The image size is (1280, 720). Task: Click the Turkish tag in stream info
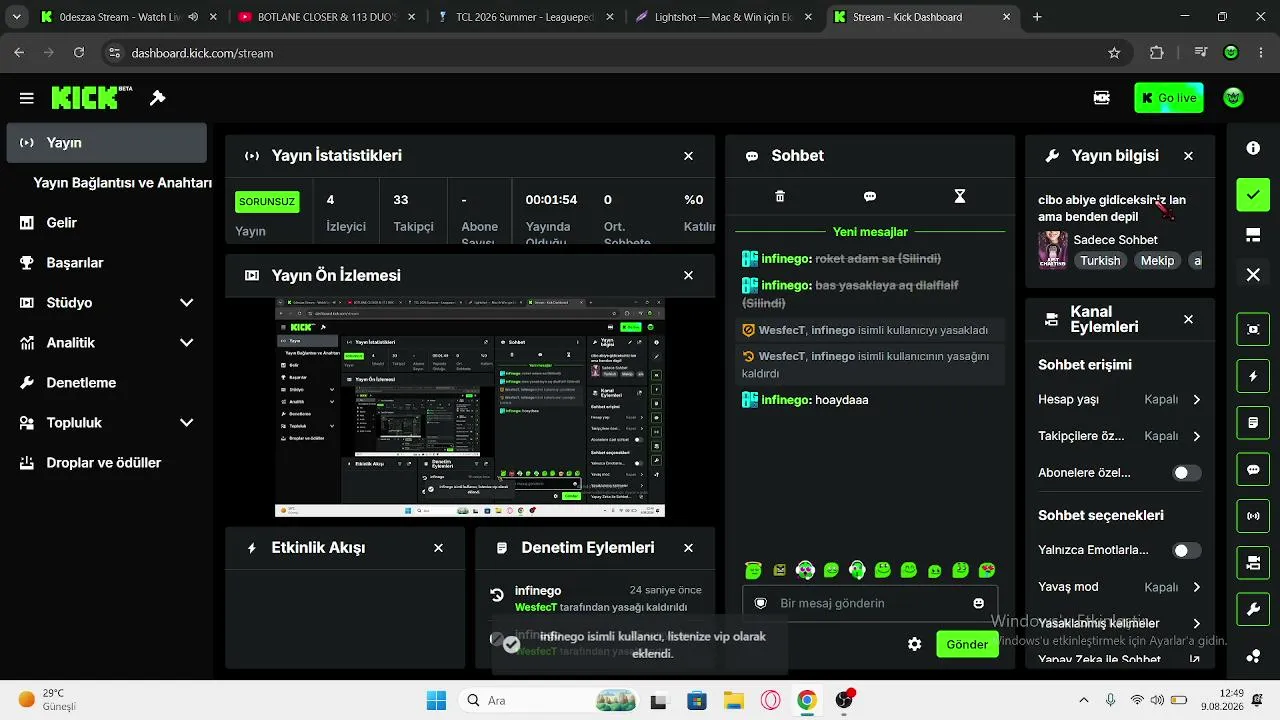(x=1100, y=261)
